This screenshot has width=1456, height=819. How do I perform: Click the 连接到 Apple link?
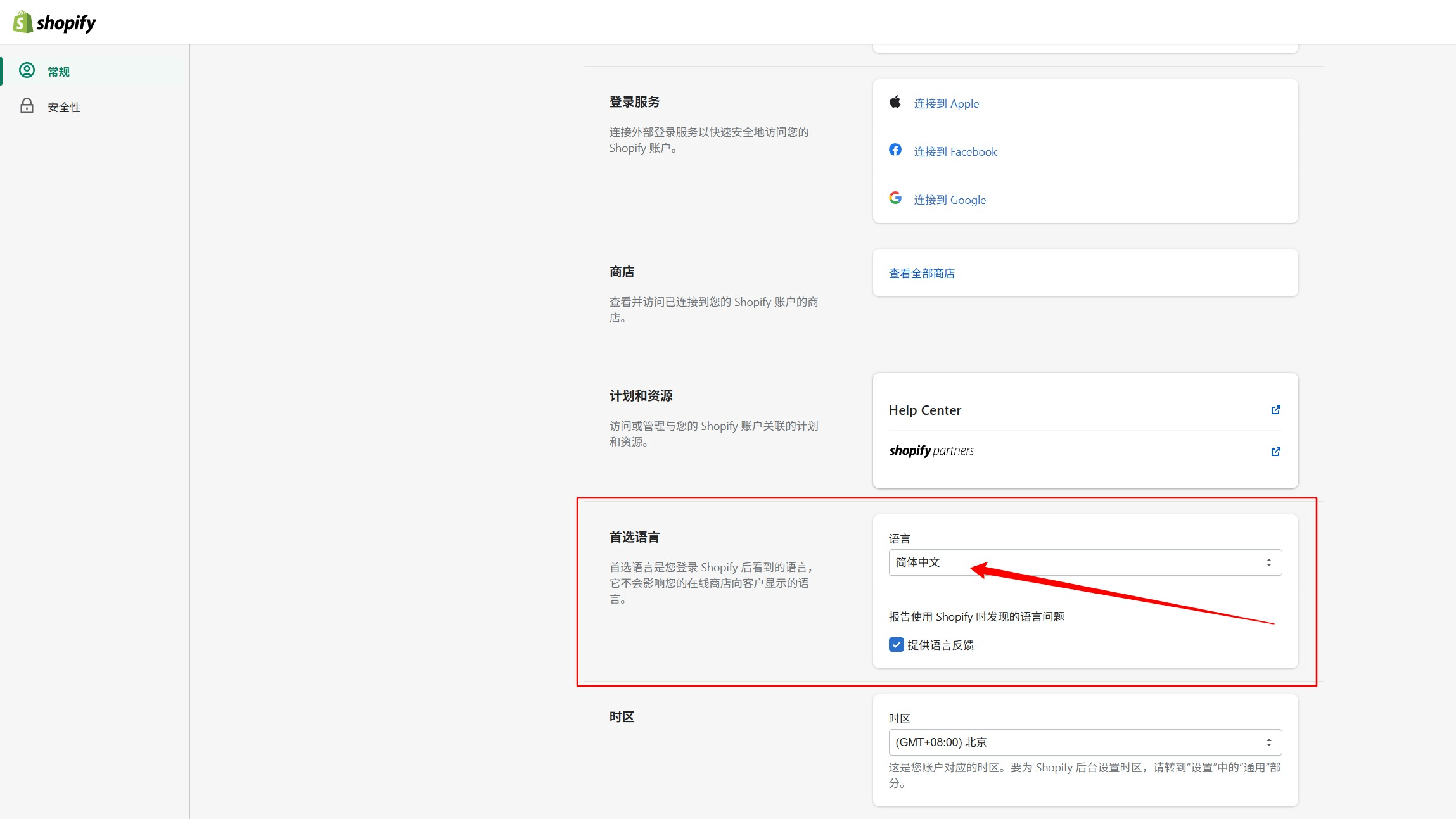pos(946,103)
